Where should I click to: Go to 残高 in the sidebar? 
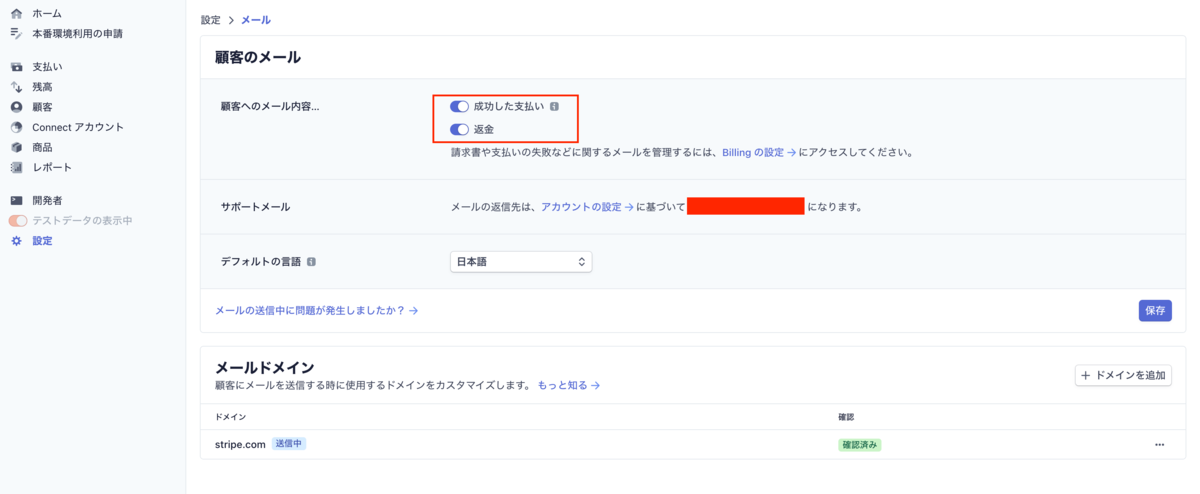point(42,87)
